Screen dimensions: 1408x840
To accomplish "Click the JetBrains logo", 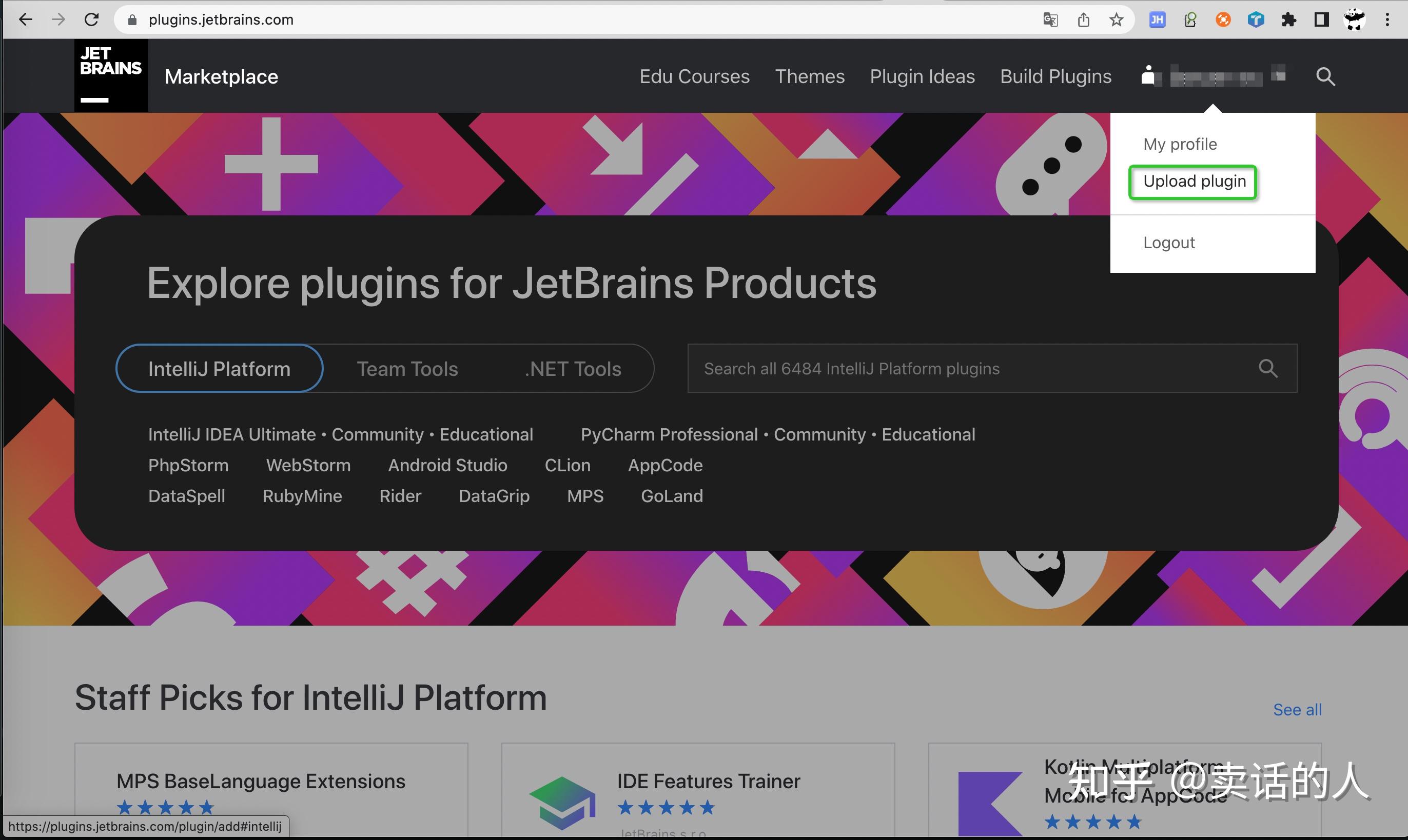I will (111, 75).
